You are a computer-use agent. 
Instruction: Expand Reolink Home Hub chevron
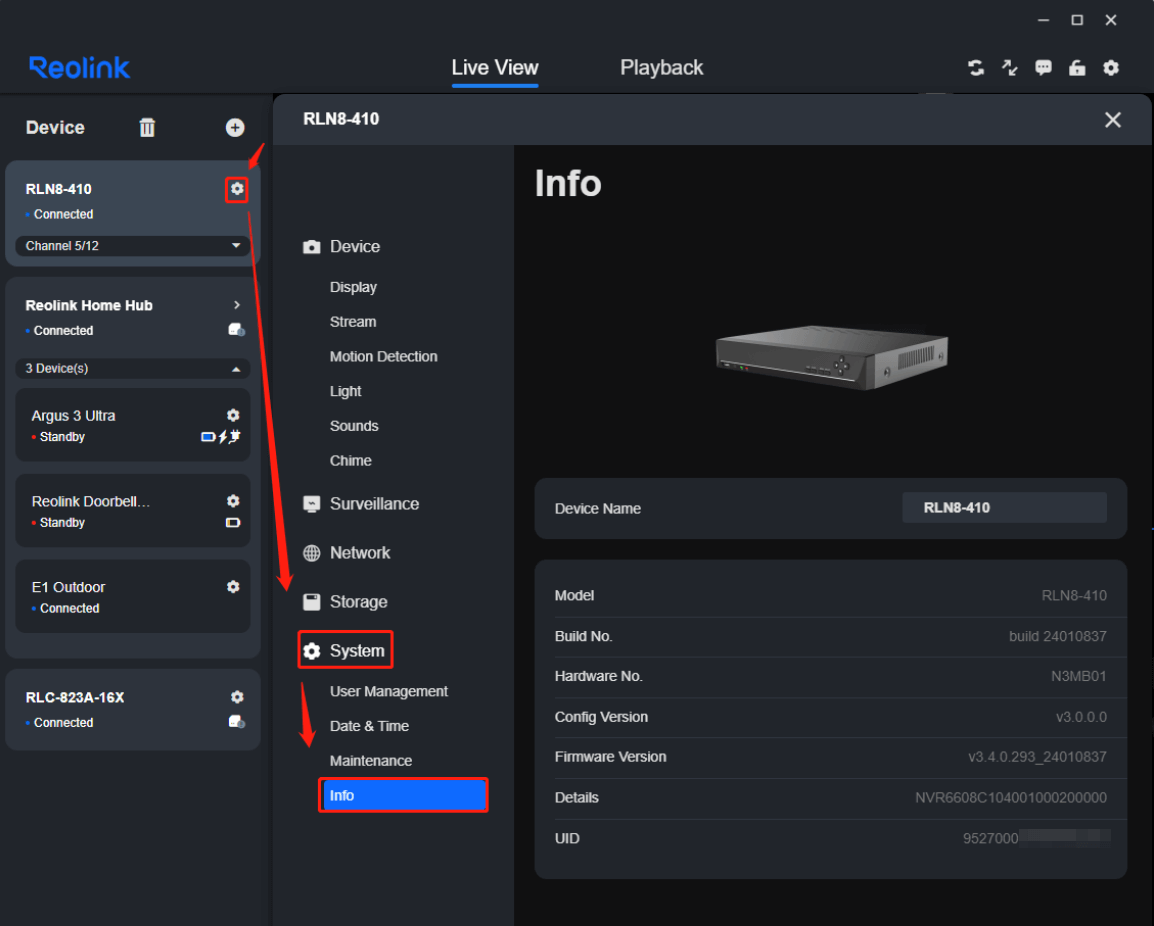[x=236, y=305]
